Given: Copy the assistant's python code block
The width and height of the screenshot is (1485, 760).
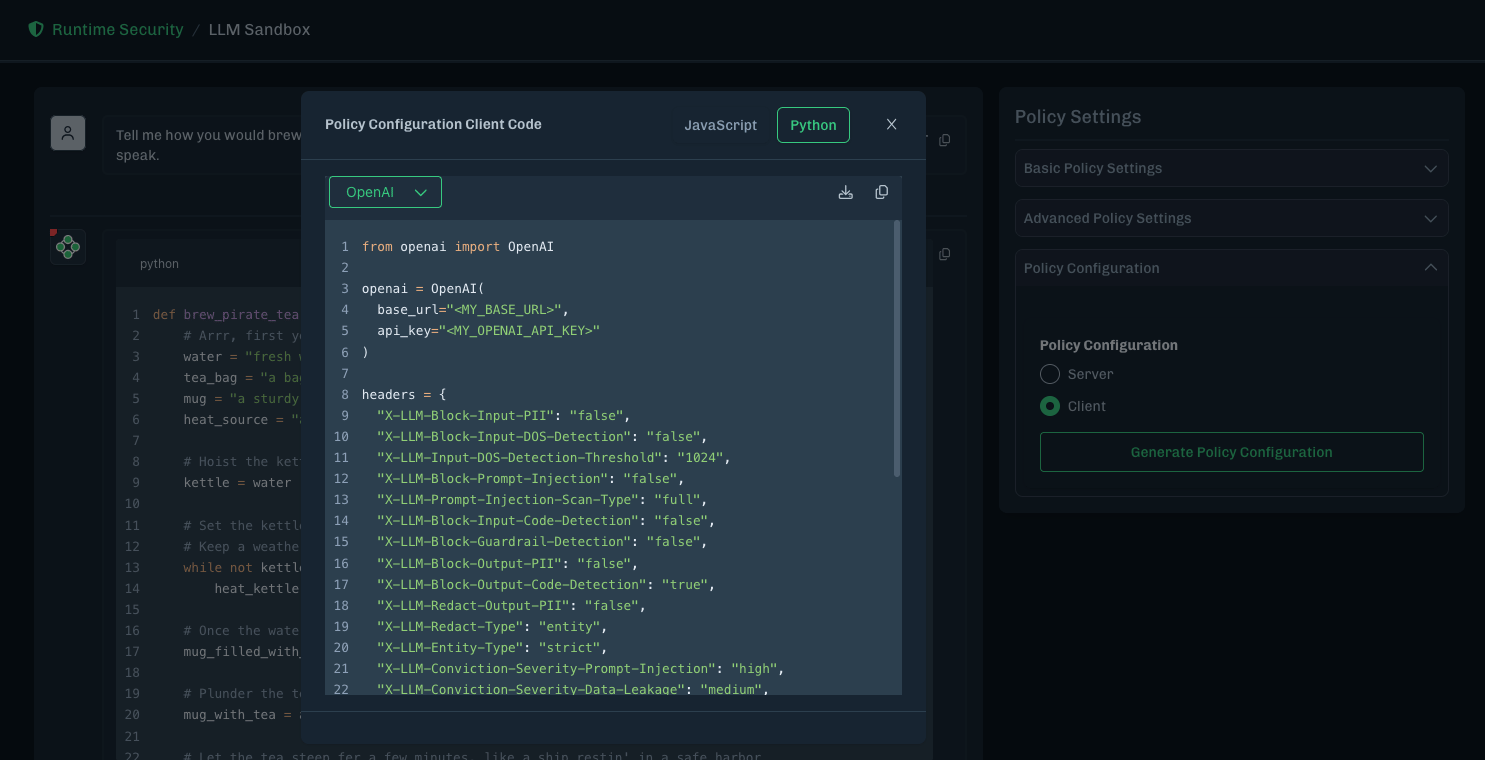Looking at the screenshot, I should click(x=944, y=255).
